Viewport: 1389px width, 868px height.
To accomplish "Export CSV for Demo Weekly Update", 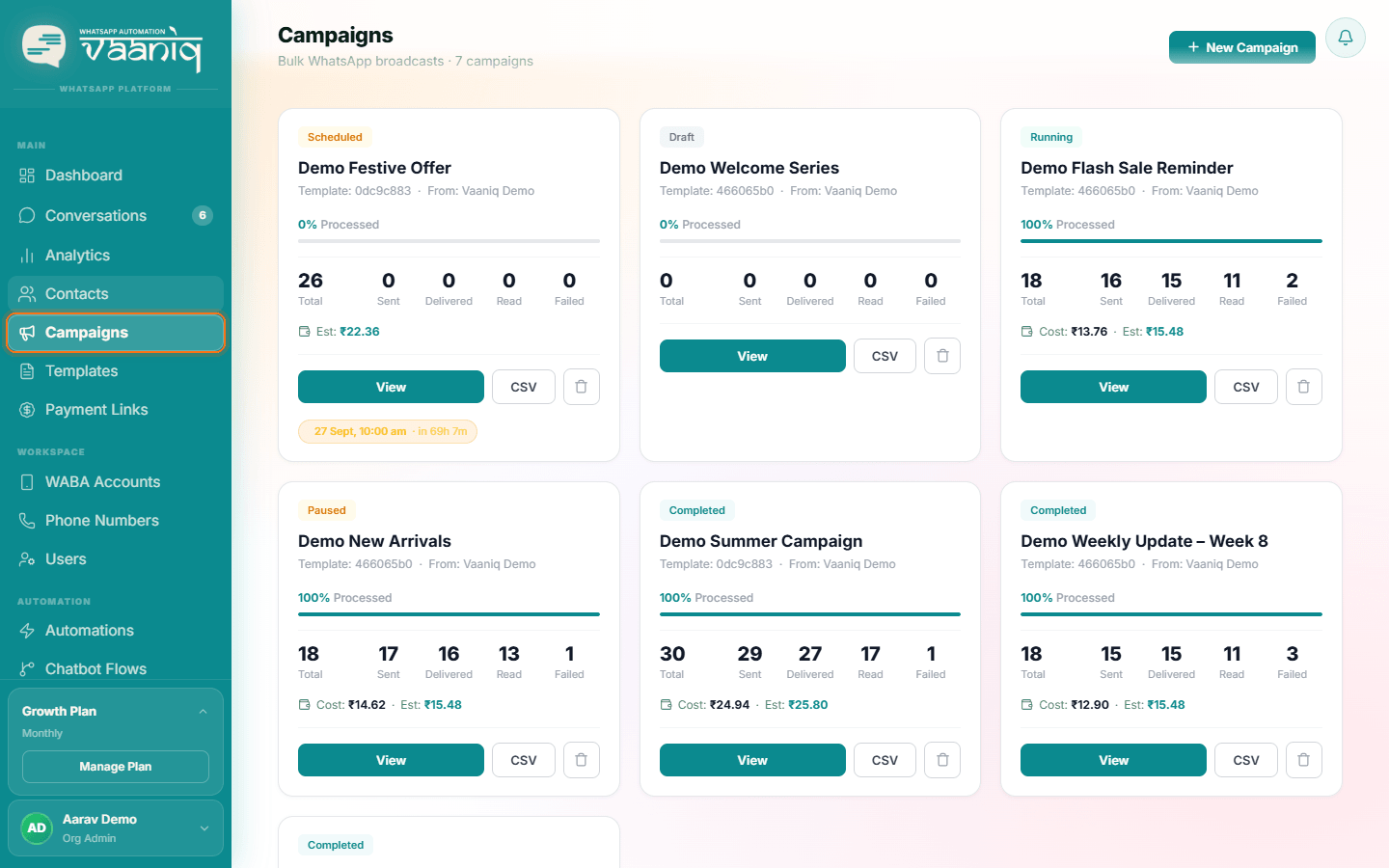I will (x=1246, y=760).
